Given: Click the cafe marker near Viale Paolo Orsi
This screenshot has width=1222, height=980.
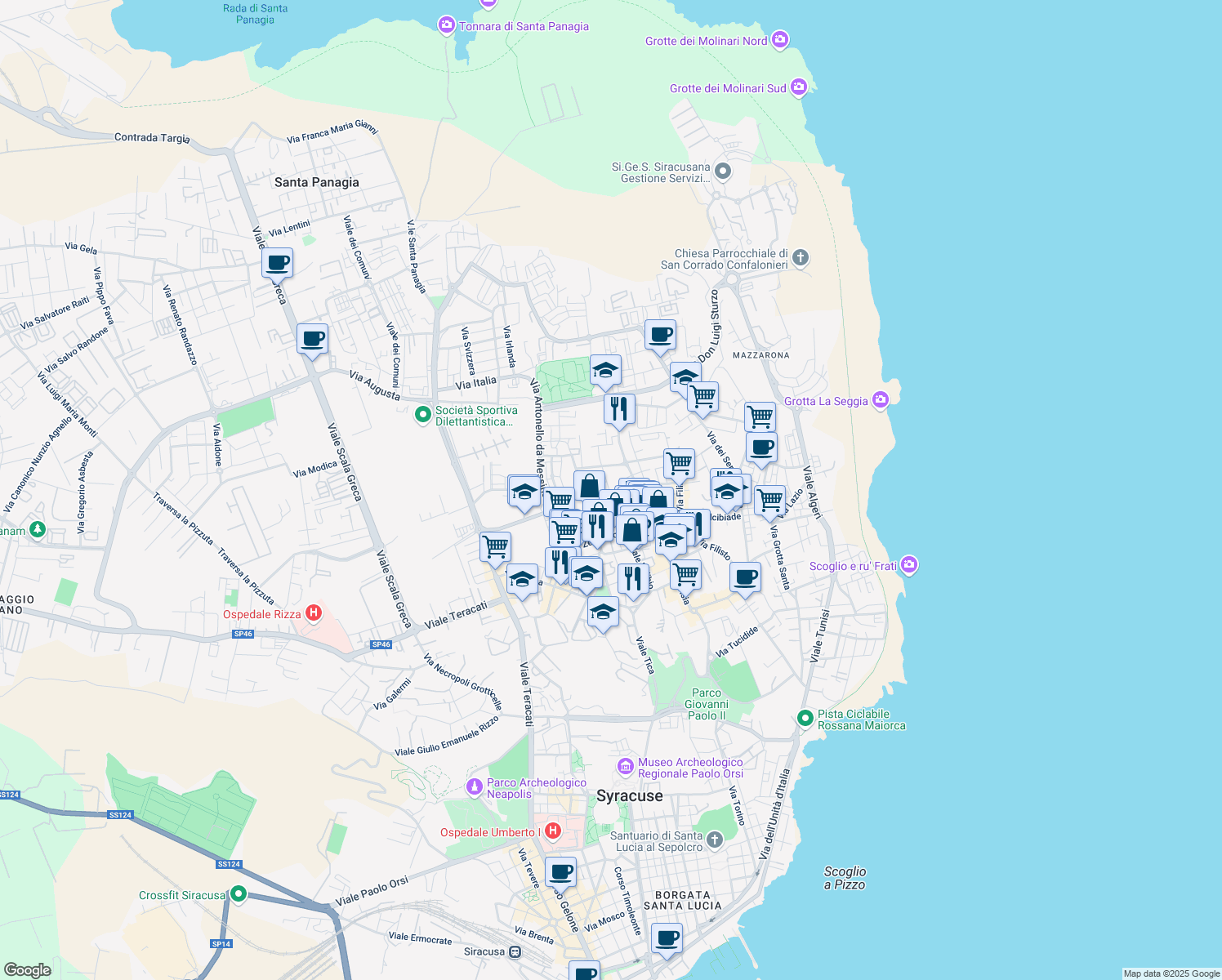Looking at the screenshot, I should [561, 872].
